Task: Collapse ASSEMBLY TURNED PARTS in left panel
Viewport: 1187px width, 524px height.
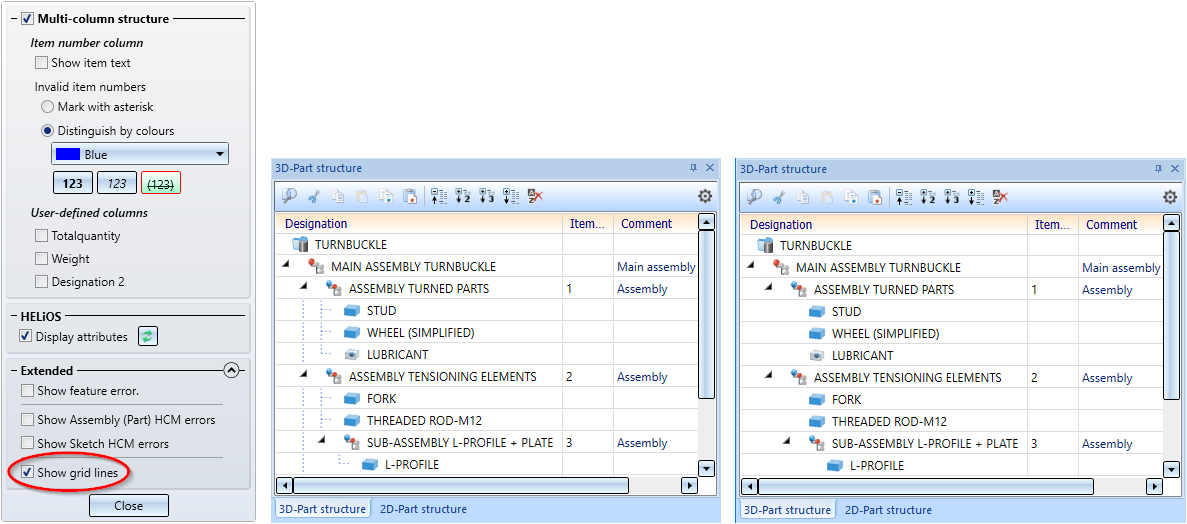Action: [304, 288]
